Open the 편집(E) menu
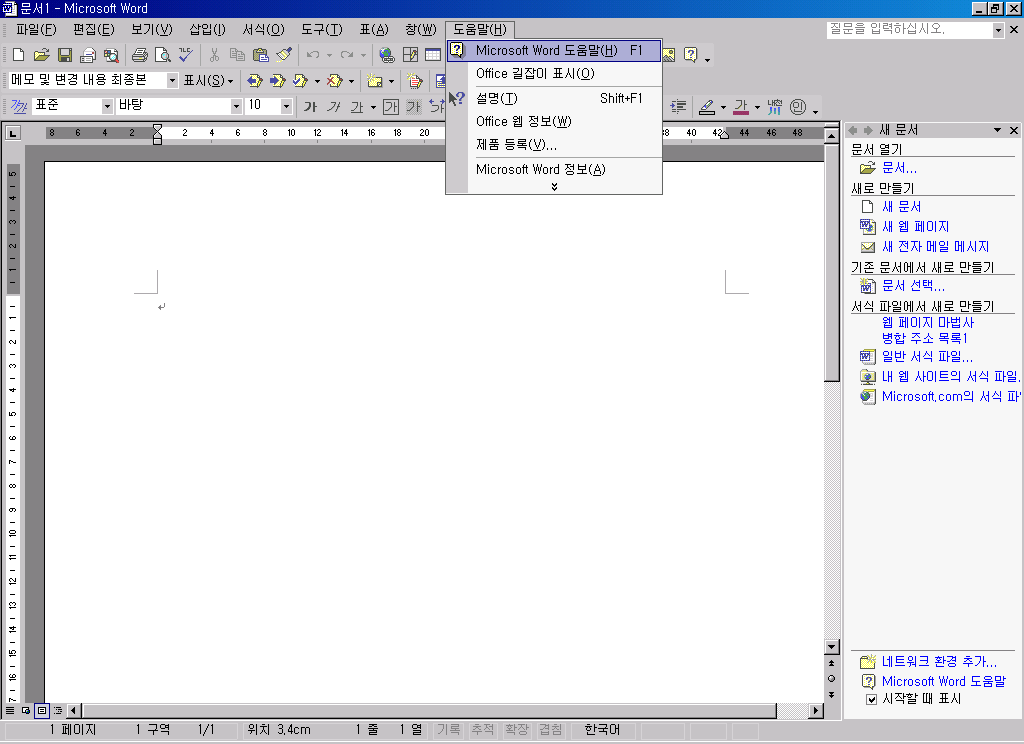 coord(93,29)
